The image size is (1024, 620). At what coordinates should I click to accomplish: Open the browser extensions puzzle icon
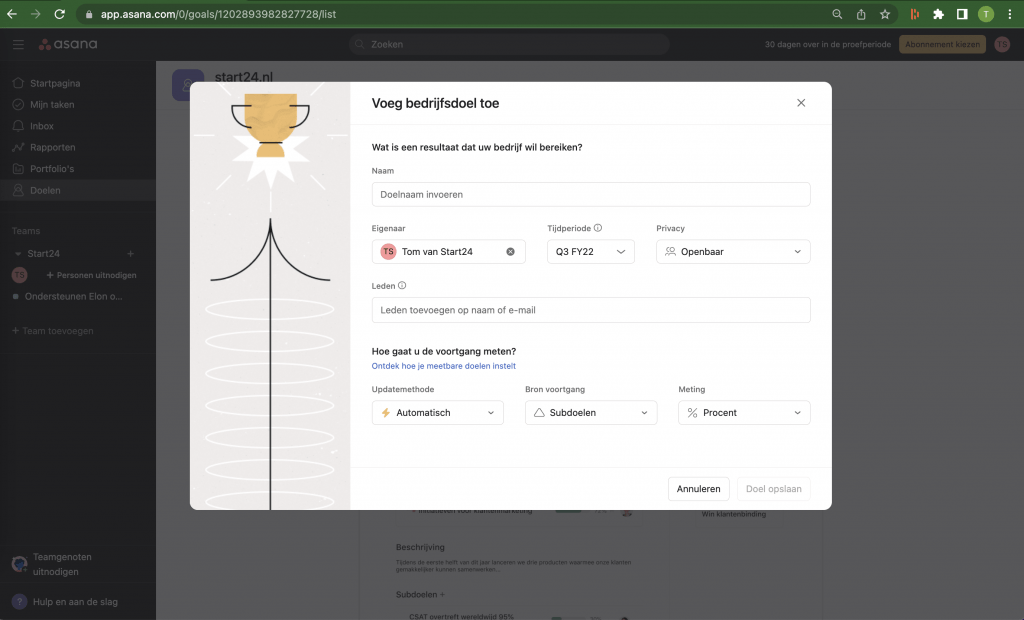pos(938,14)
